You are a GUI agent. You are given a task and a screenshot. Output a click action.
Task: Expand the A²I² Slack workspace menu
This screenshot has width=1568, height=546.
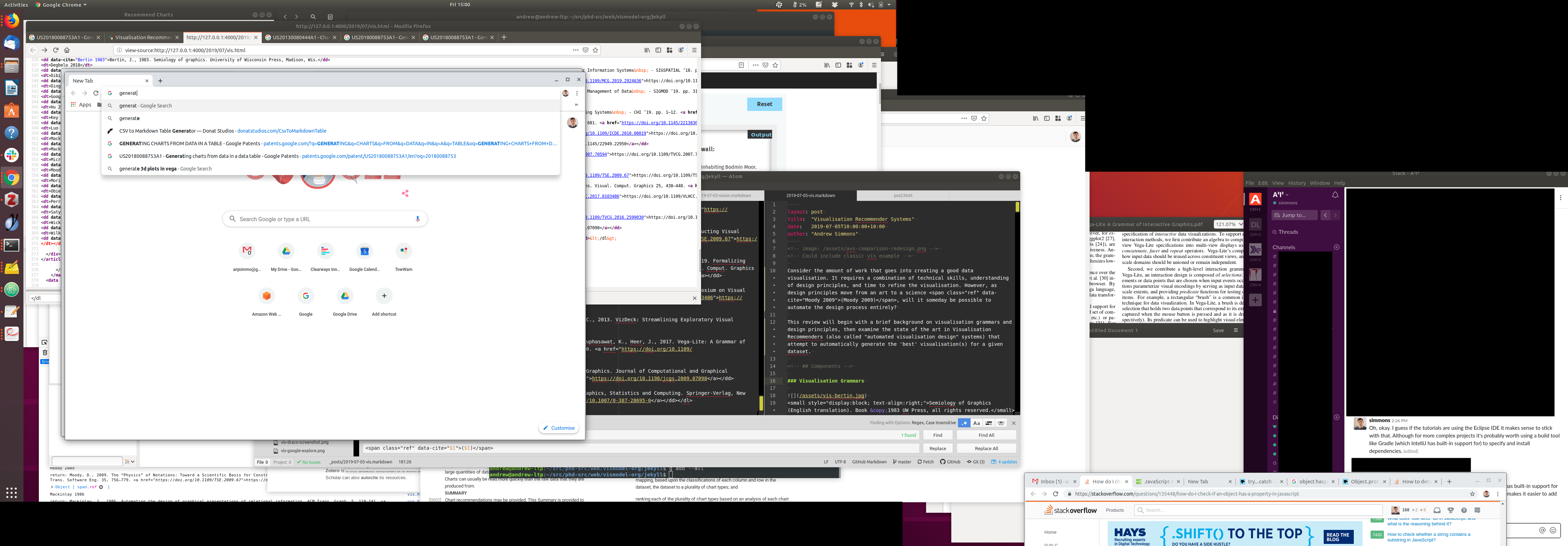click(x=1281, y=195)
